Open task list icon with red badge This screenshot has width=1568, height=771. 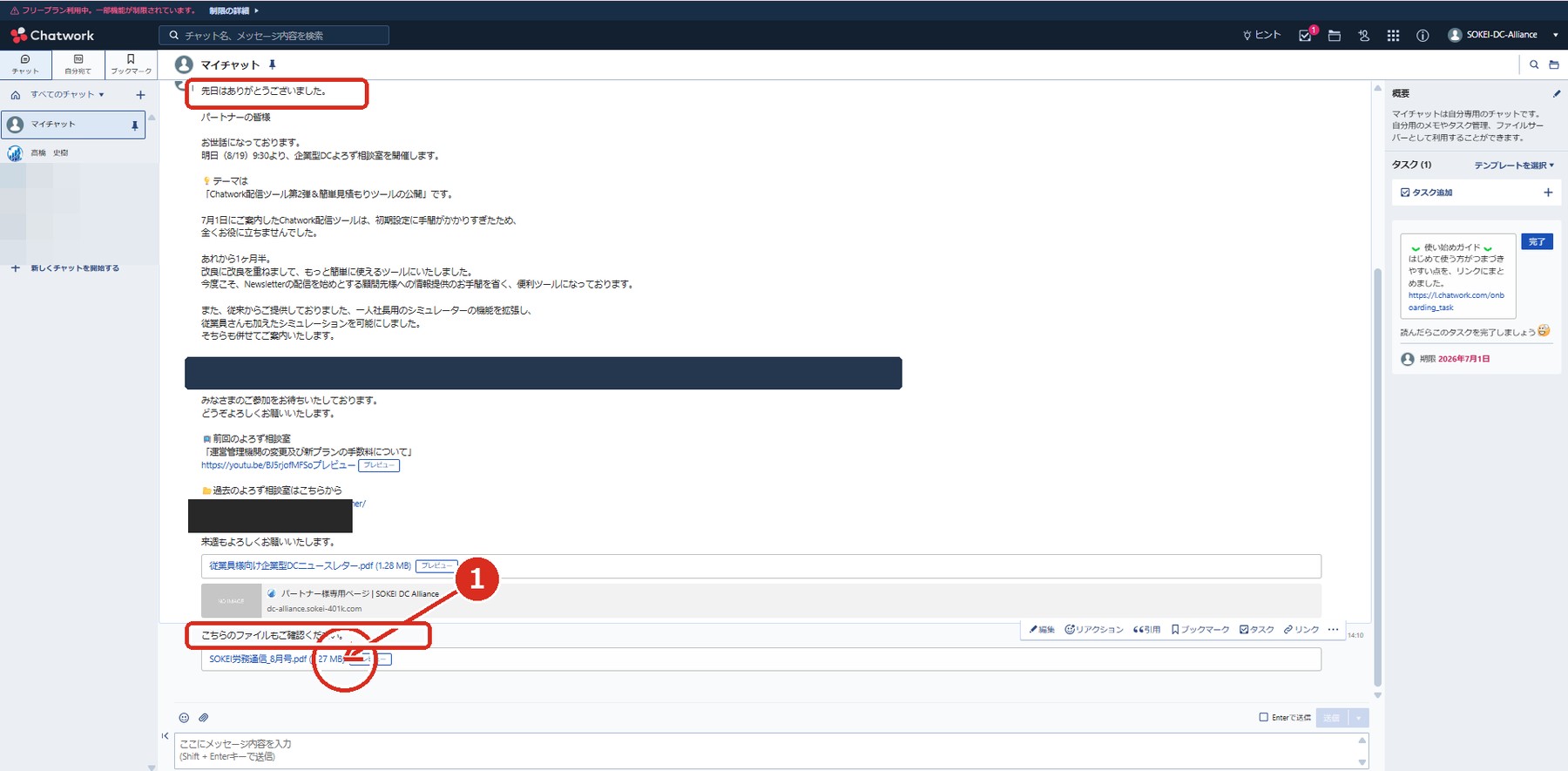pos(1306,35)
